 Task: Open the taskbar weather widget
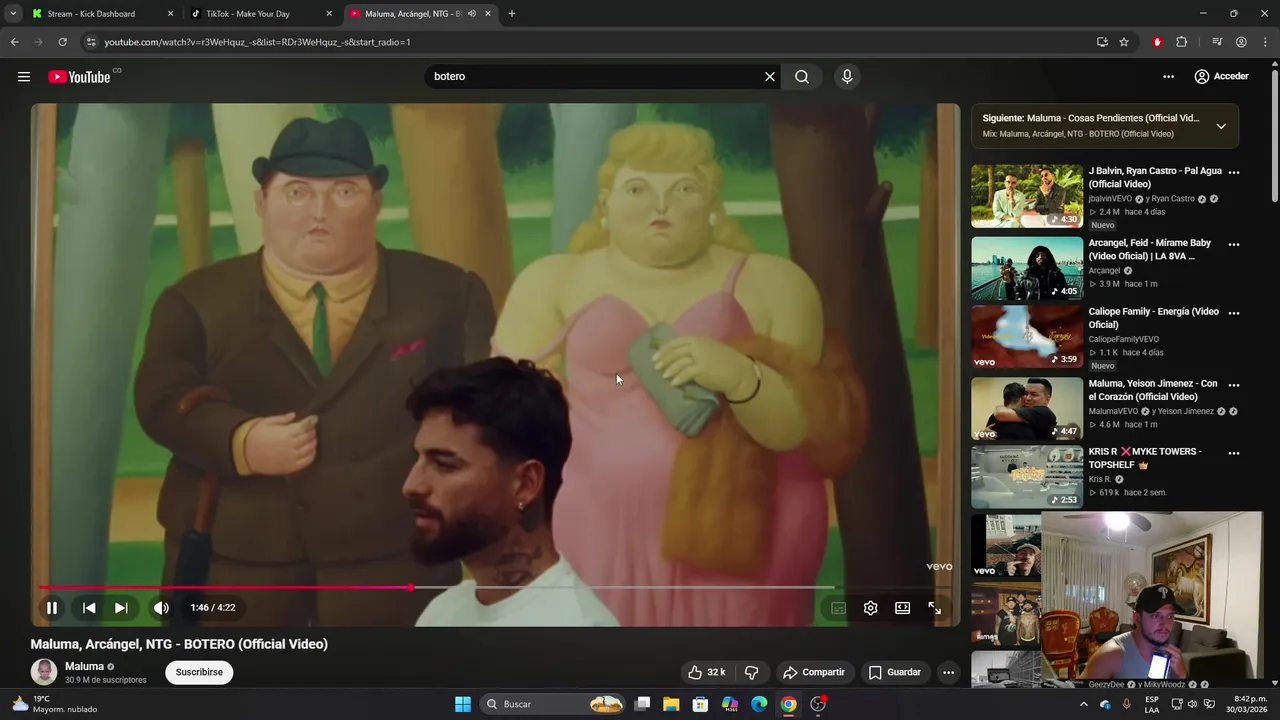[x=55, y=704]
